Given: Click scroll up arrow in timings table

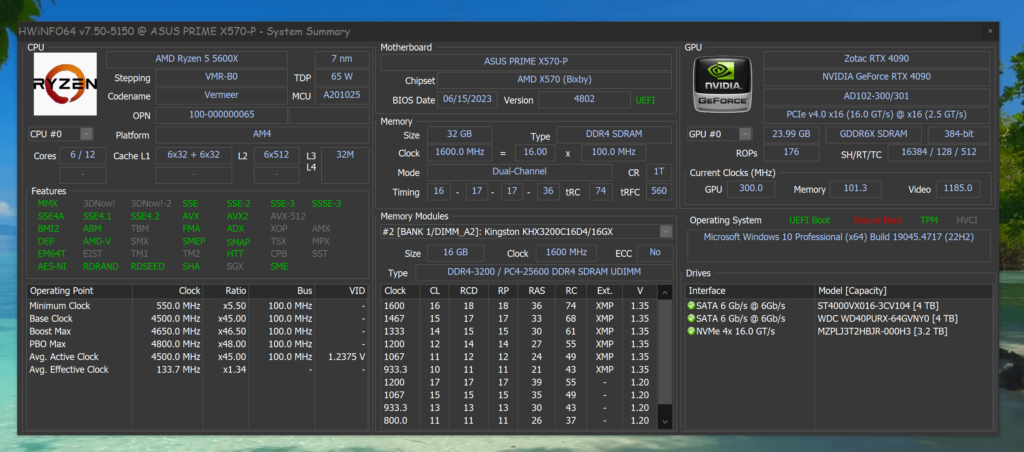Looking at the screenshot, I should 665,293.
